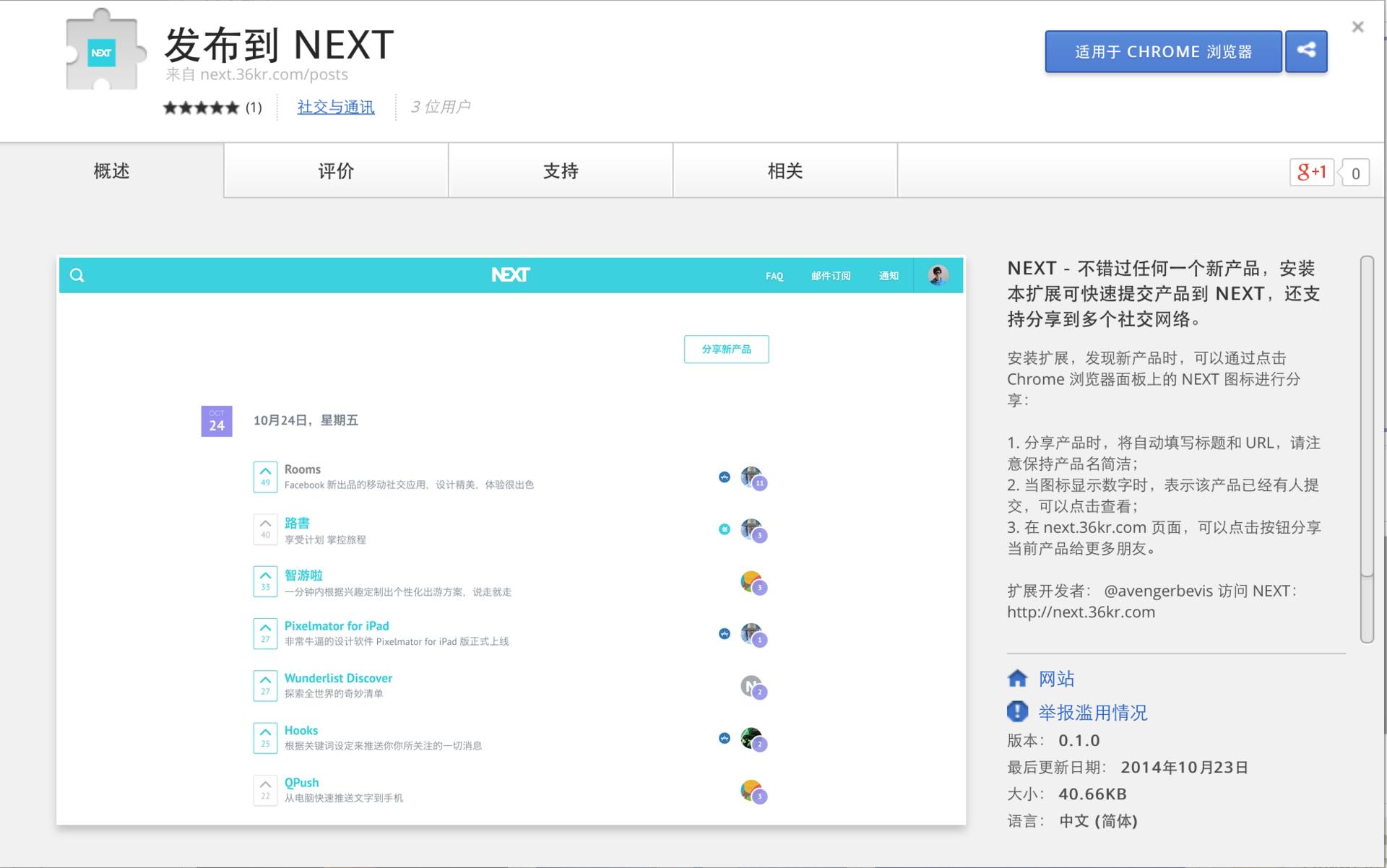Click the size value 40.66KB
Viewport: 1387px width, 868px height.
point(1092,794)
